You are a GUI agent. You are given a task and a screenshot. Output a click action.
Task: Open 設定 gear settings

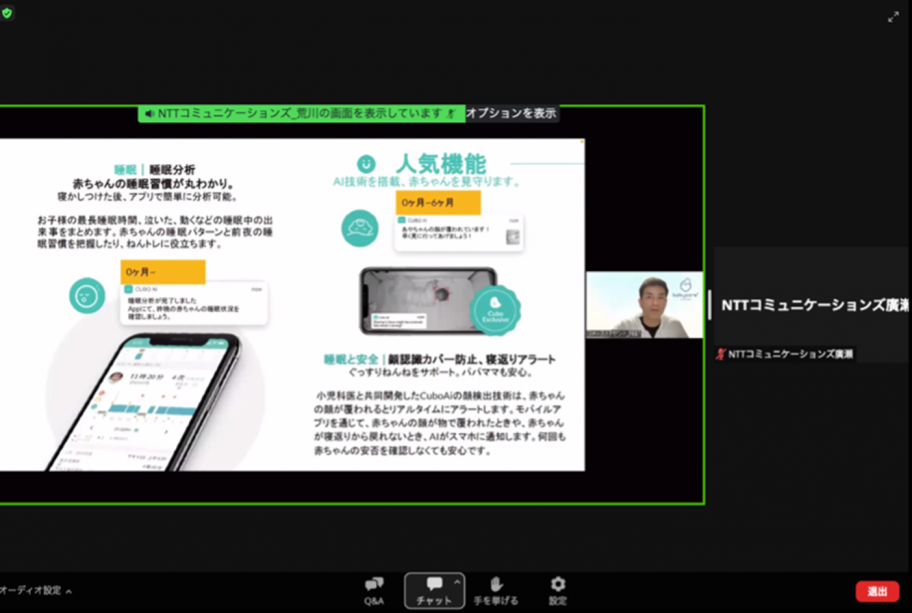click(557, 591)
